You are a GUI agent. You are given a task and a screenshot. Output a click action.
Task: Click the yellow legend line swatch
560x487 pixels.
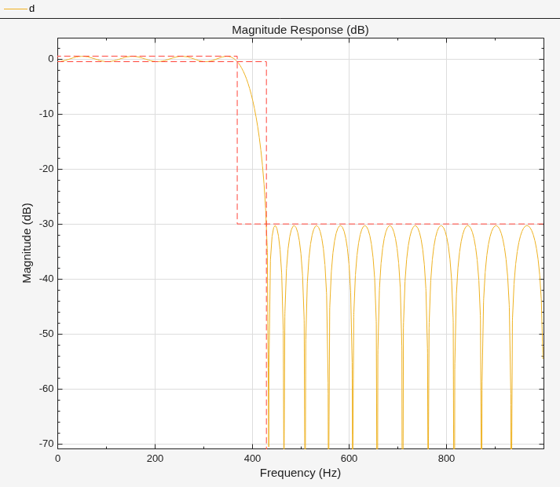tap(15, 9)
